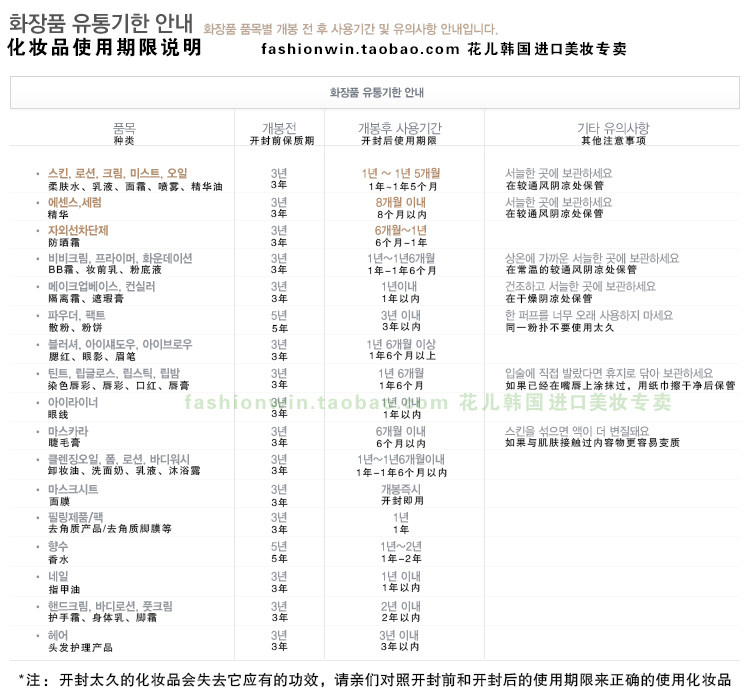Click "1年-1年5个月" usage period

[x=403, y=187]
